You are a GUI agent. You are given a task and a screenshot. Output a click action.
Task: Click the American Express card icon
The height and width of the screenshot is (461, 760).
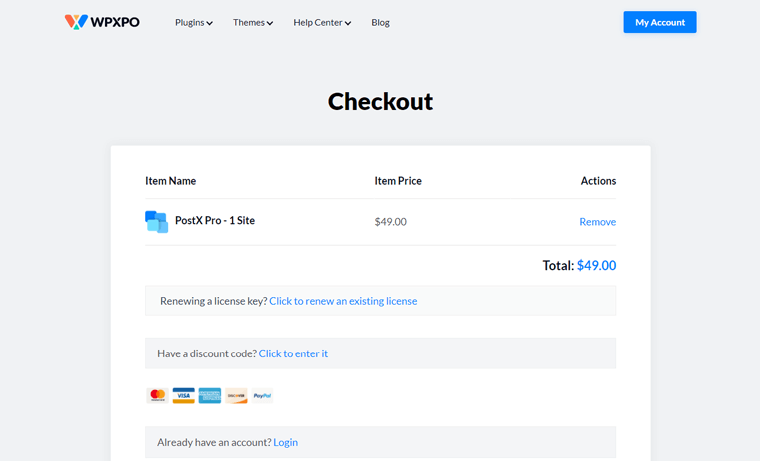click(209, 396)
